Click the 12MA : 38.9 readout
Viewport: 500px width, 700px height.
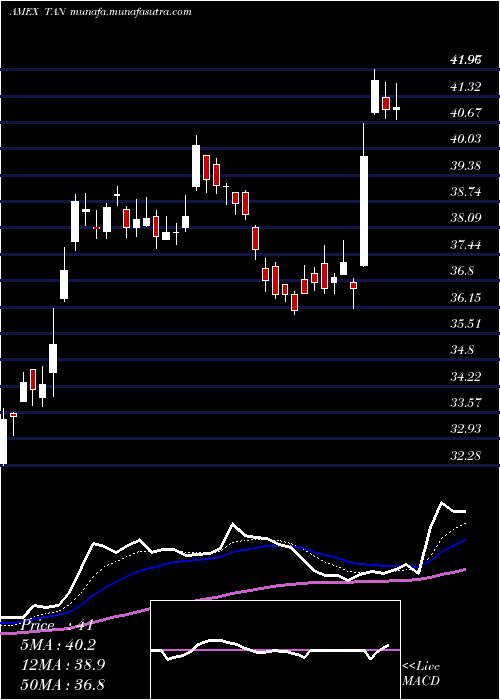point(62,665)
